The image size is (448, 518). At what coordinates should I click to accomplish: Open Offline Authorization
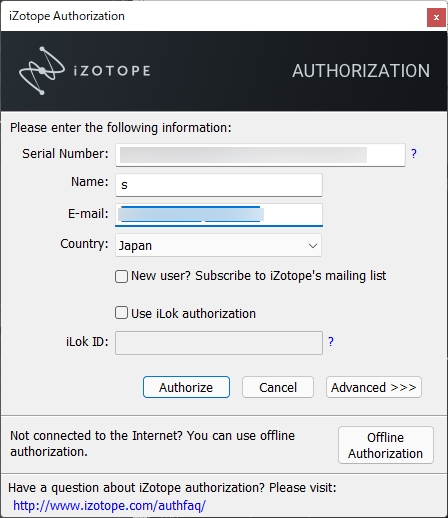click(x=386, y=445)
